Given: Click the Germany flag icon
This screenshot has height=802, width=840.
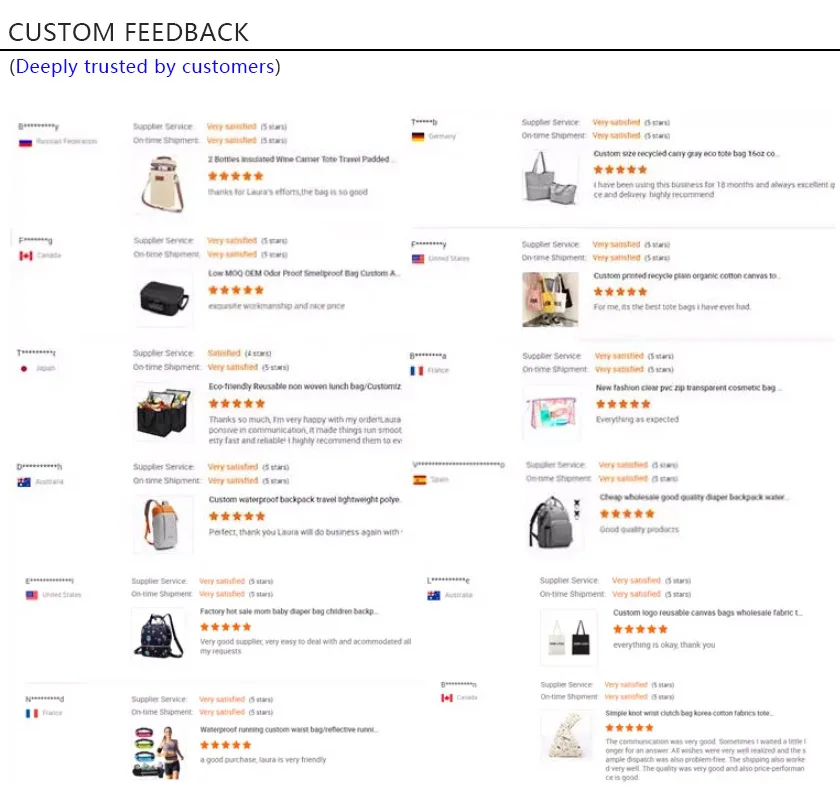Looking at the screenshot, I should tap(418, 137).
